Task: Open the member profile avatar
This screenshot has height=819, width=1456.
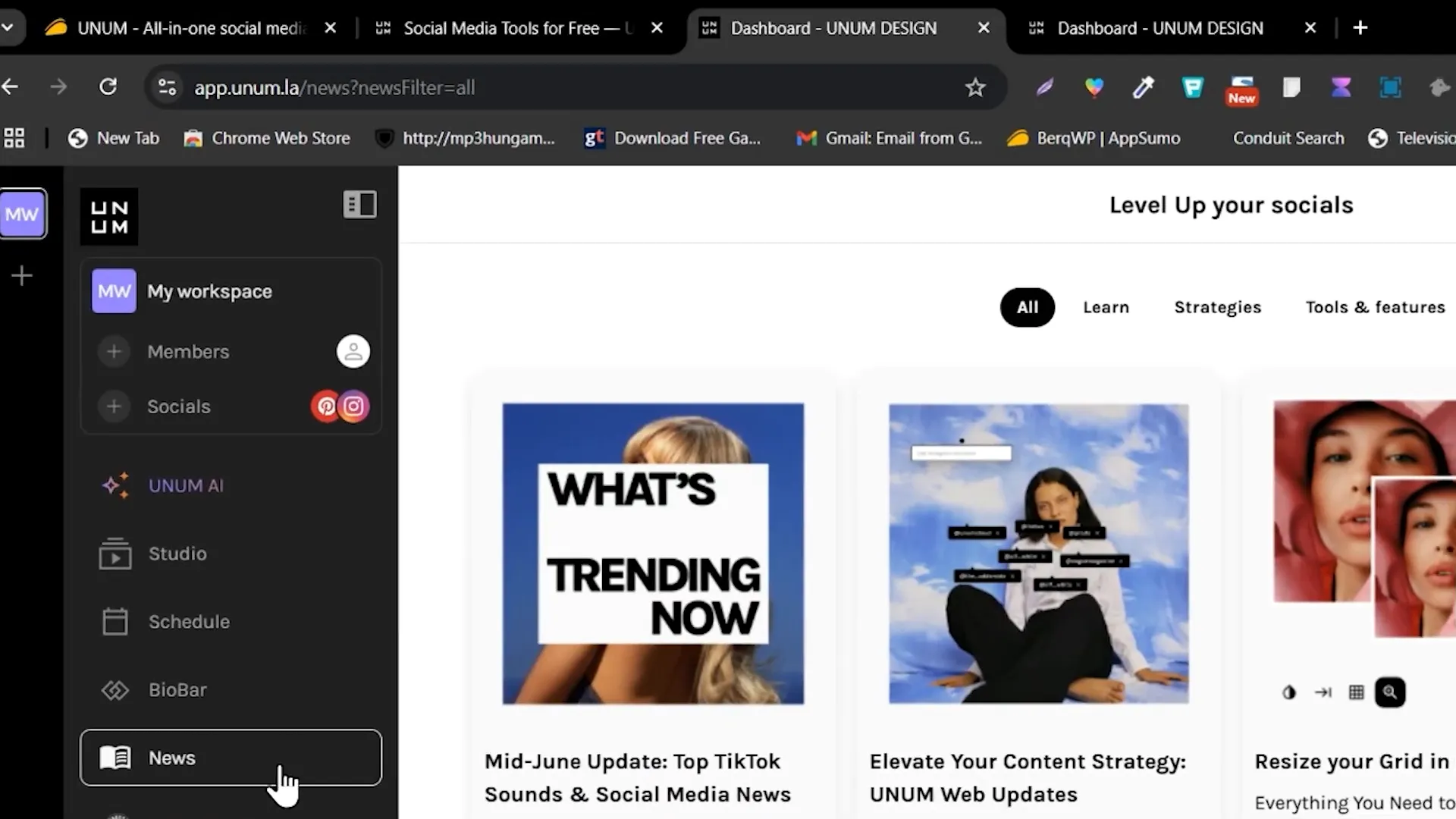Action: (353, 351)
